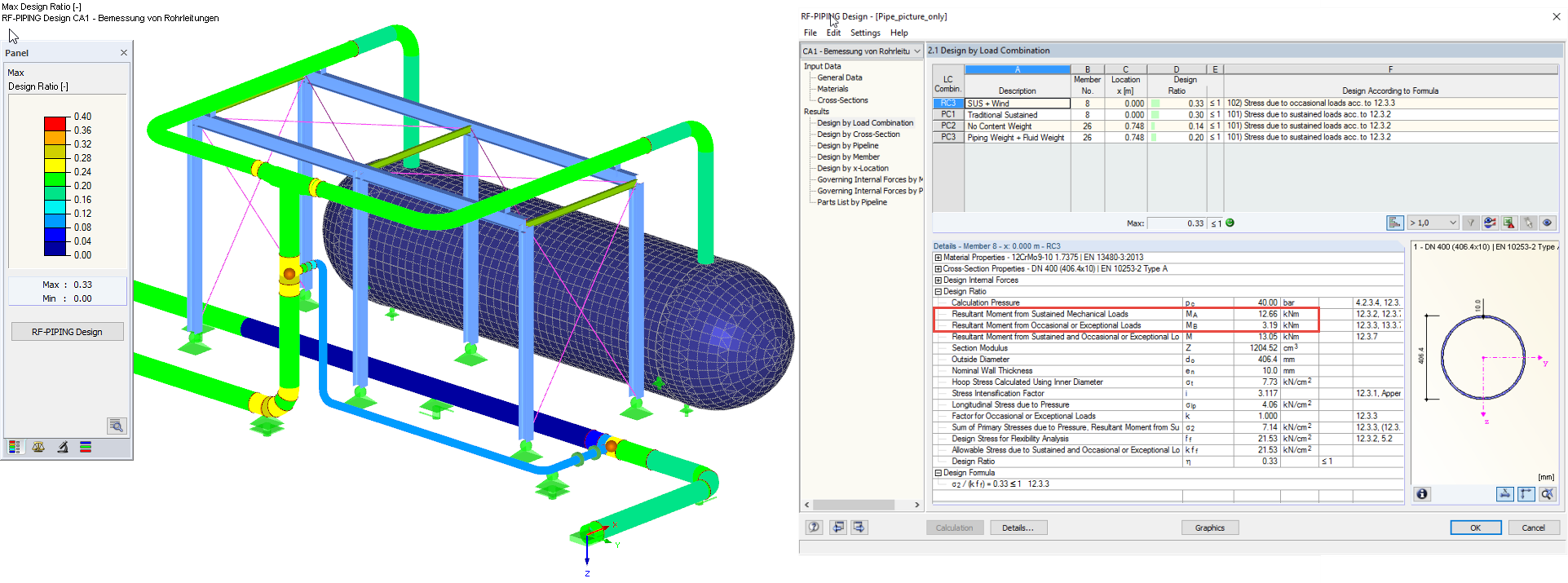Open the filter factors balance-scale tab
1568x583 pixels.
(x=38, y=447)
